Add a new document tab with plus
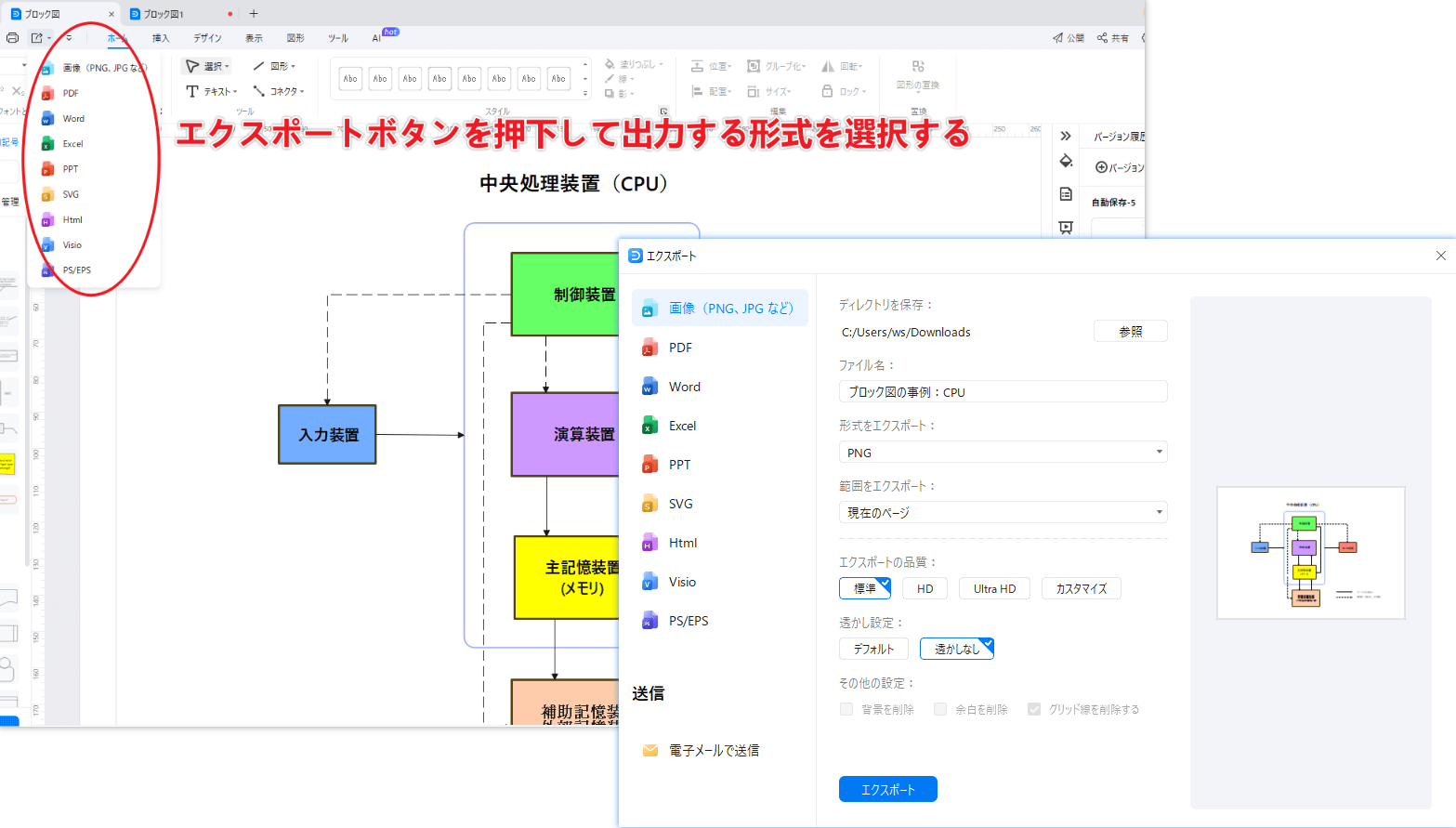Screen dimensions: 1456x828 pyautogui.click(x=254, y=14)
